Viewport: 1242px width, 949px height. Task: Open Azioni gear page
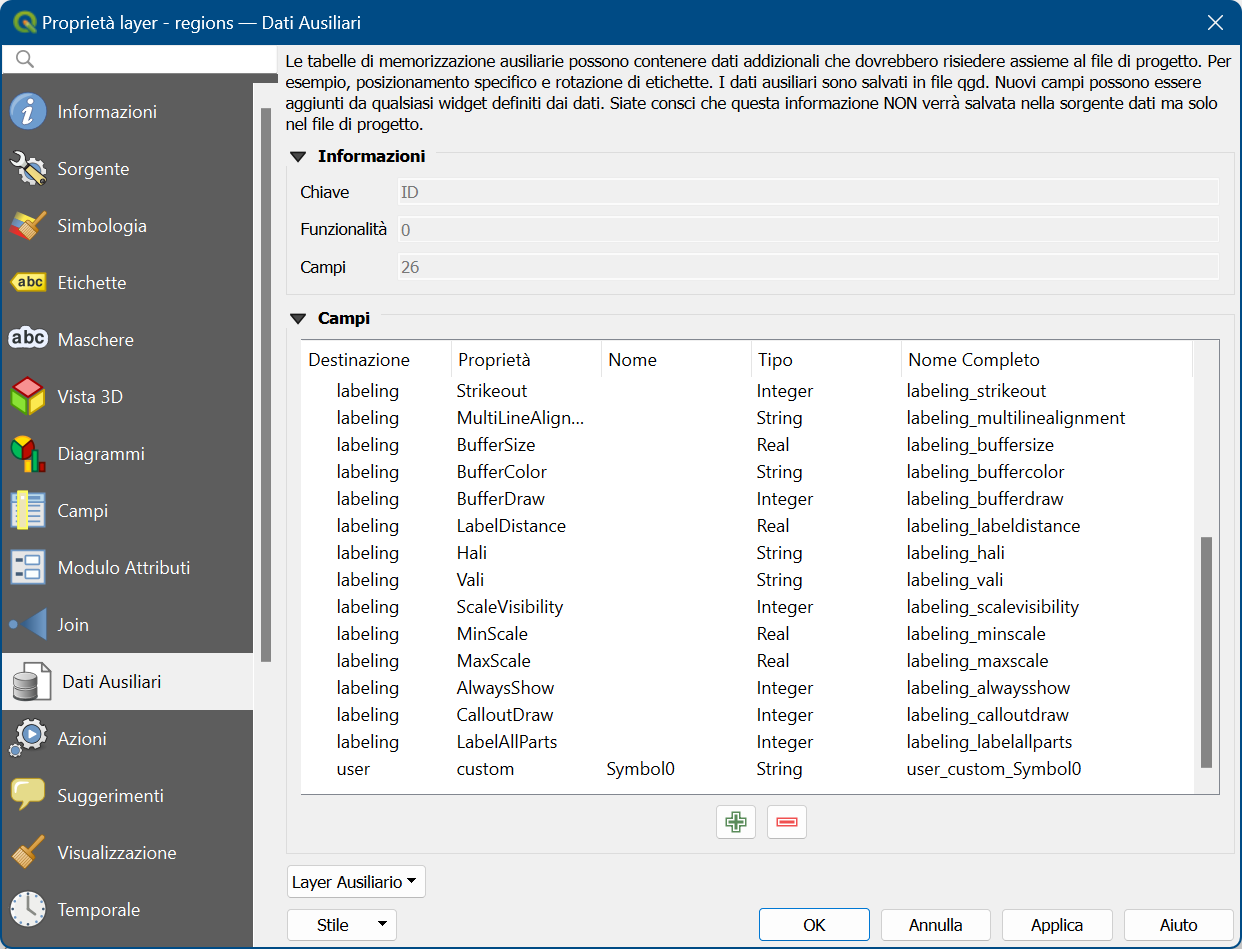127,739
